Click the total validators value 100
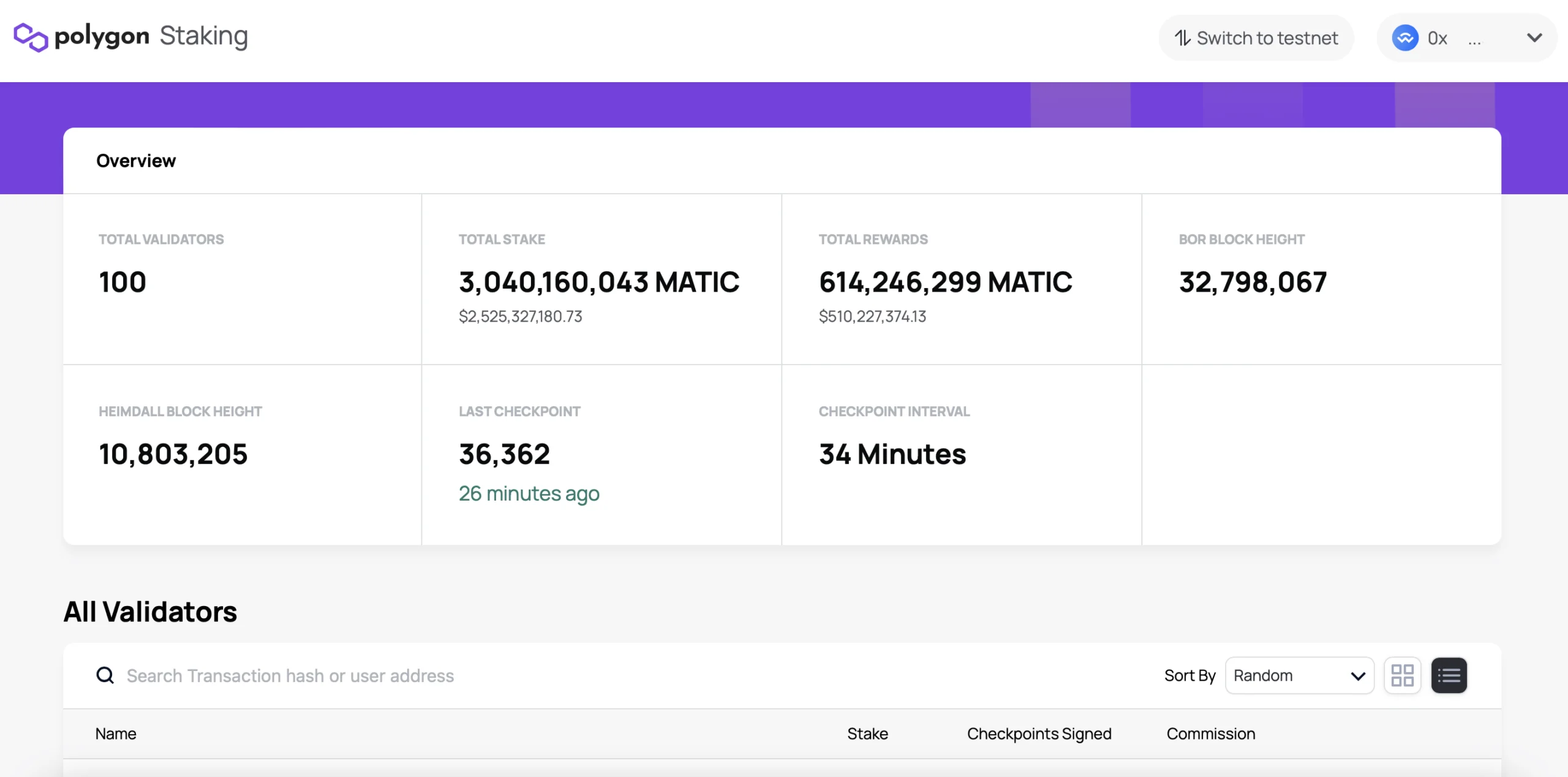The height and width of the screenshot is (777, 1568). click(123, 282)
